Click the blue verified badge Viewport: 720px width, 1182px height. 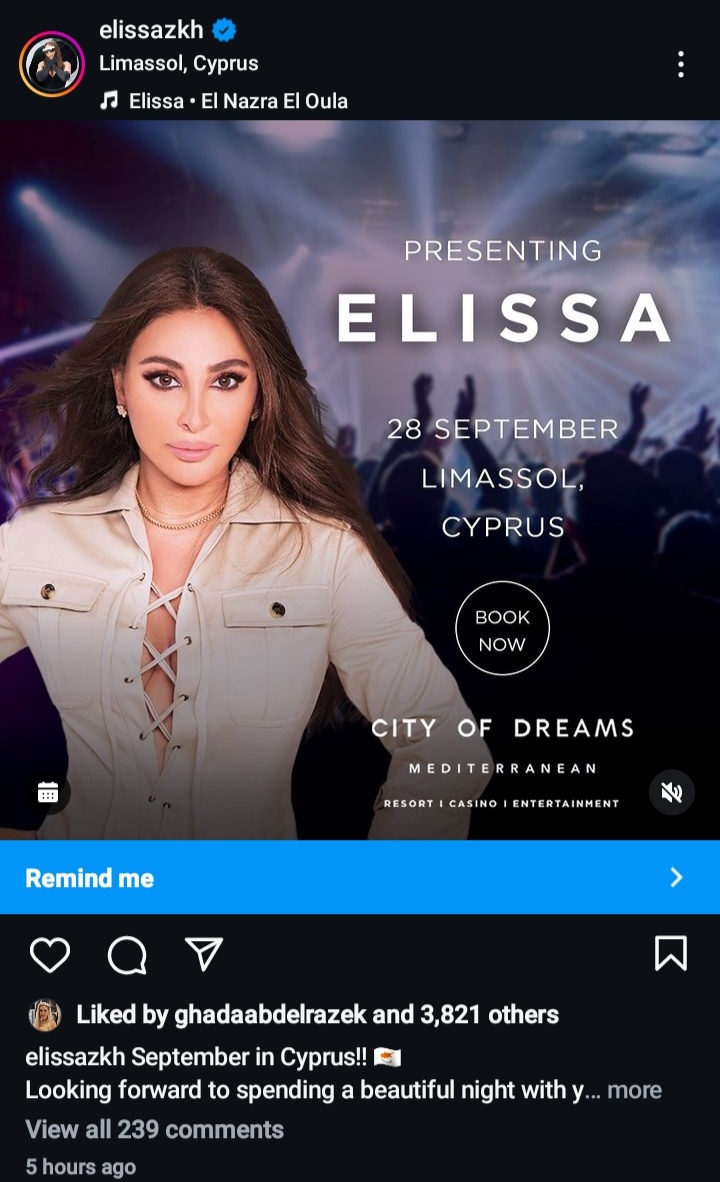coord(224,30)
